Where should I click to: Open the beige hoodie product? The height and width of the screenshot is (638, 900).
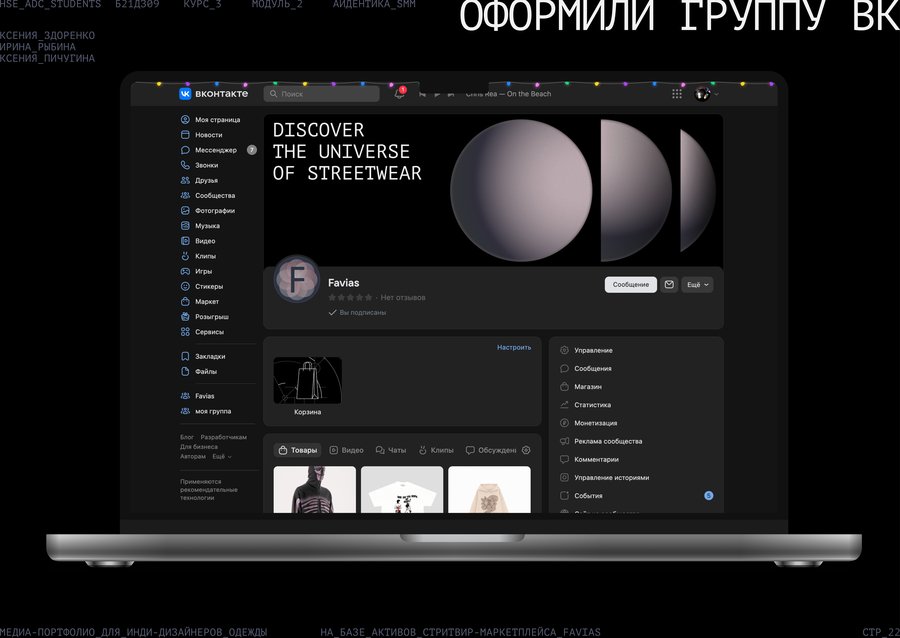pos(489,489)
